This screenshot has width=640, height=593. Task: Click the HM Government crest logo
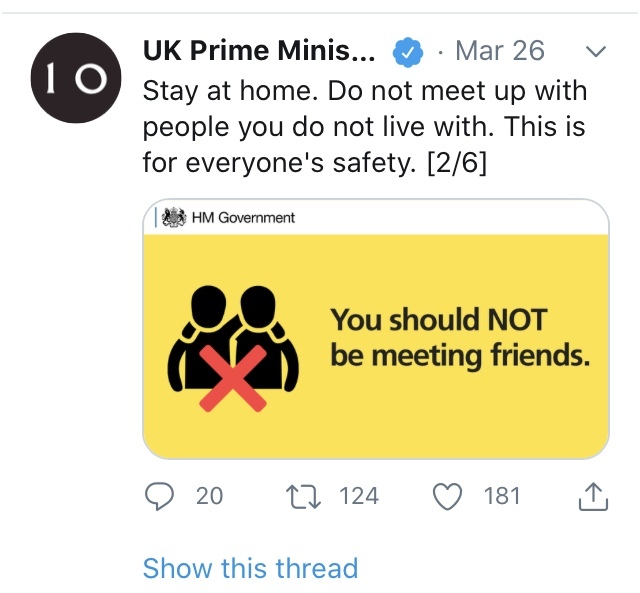(177, 217)
